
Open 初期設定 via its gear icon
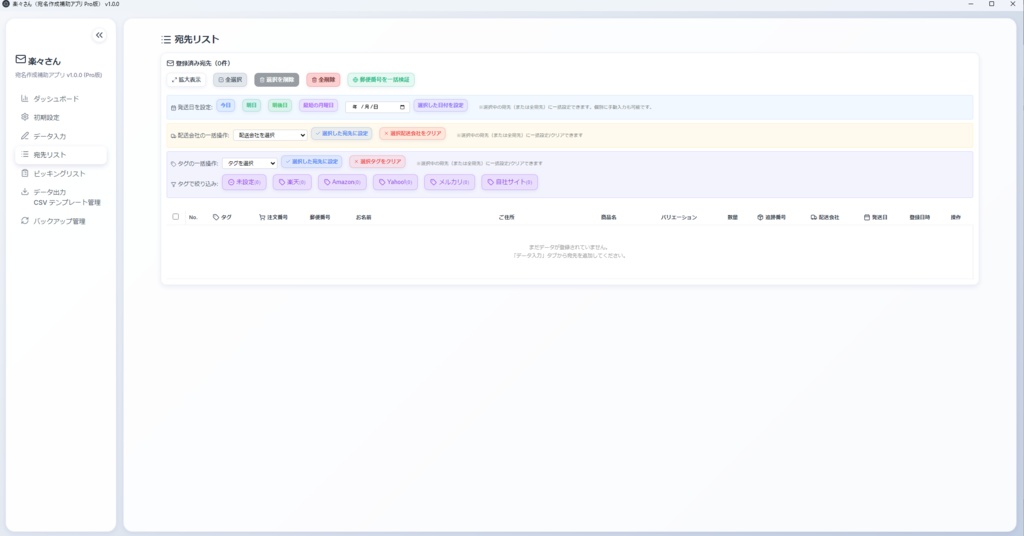(x=25, y=117)
